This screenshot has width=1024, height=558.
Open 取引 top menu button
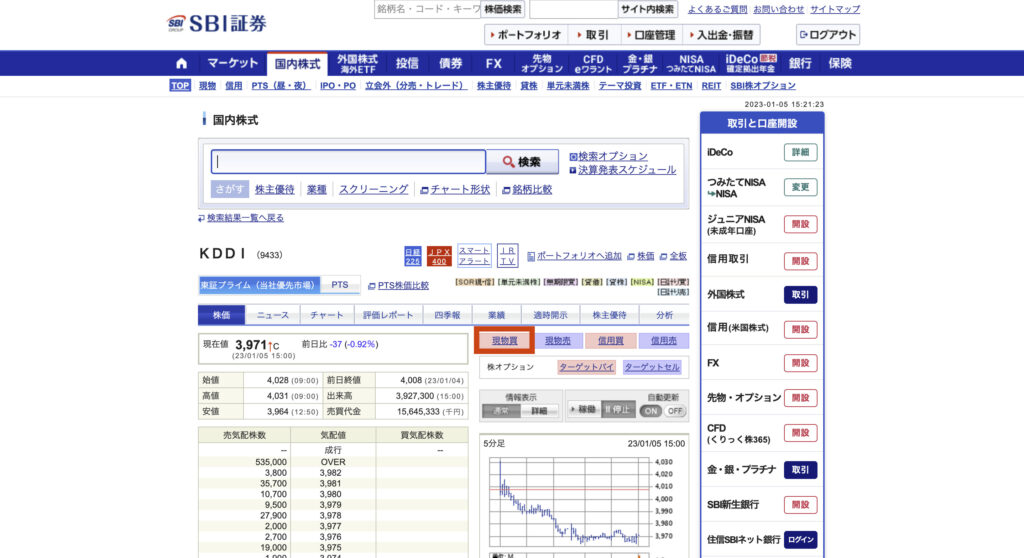point(594,35)
